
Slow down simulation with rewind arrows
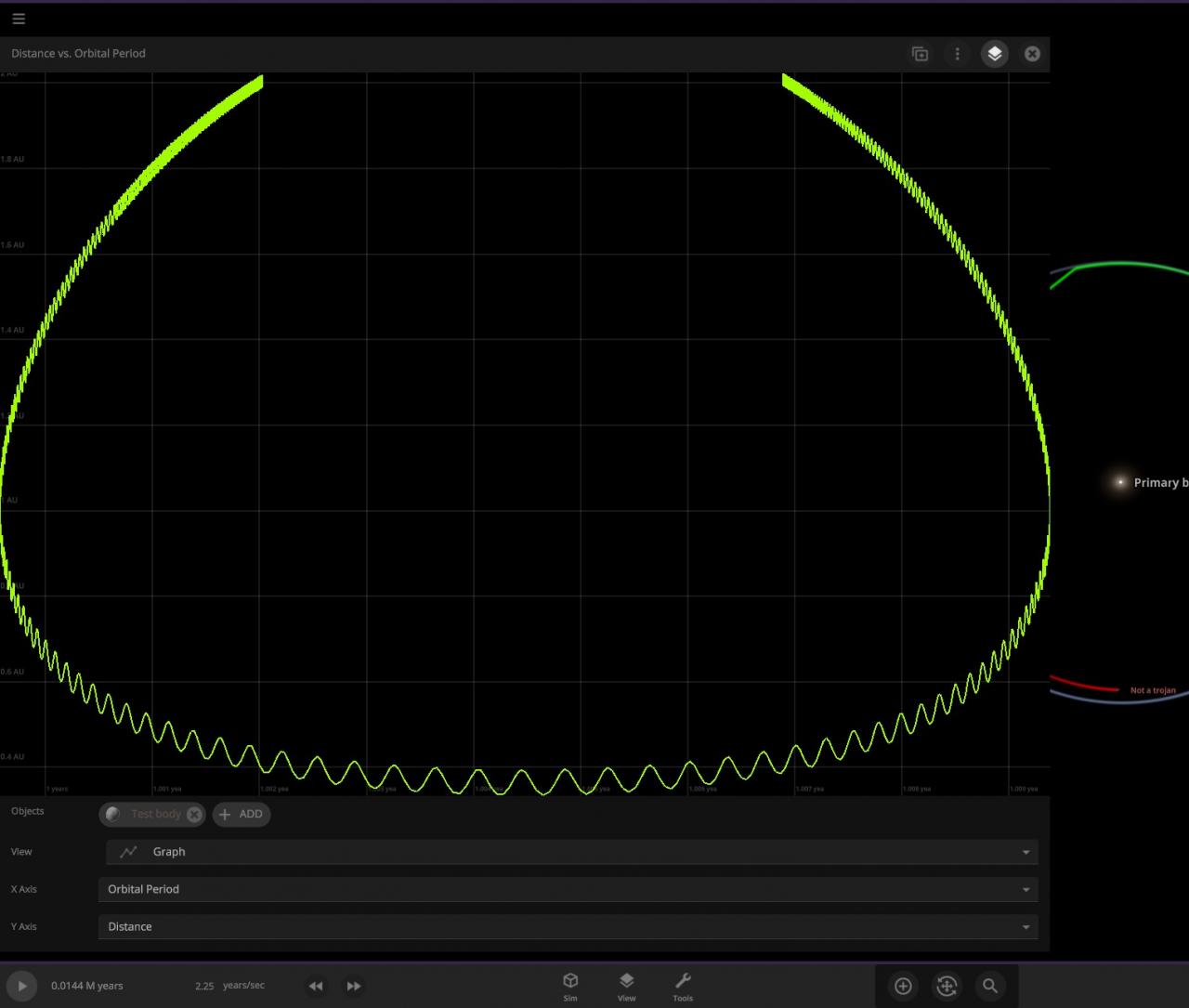click(x=316, y=986)
